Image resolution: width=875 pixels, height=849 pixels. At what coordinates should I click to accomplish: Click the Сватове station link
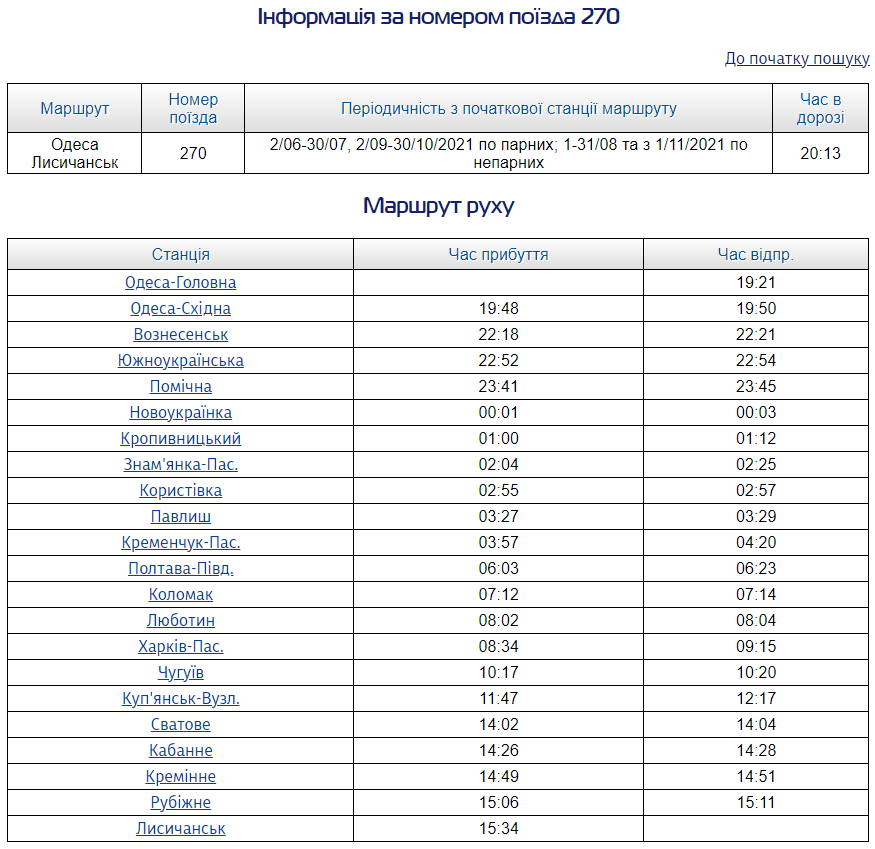[x=181, y=725]
